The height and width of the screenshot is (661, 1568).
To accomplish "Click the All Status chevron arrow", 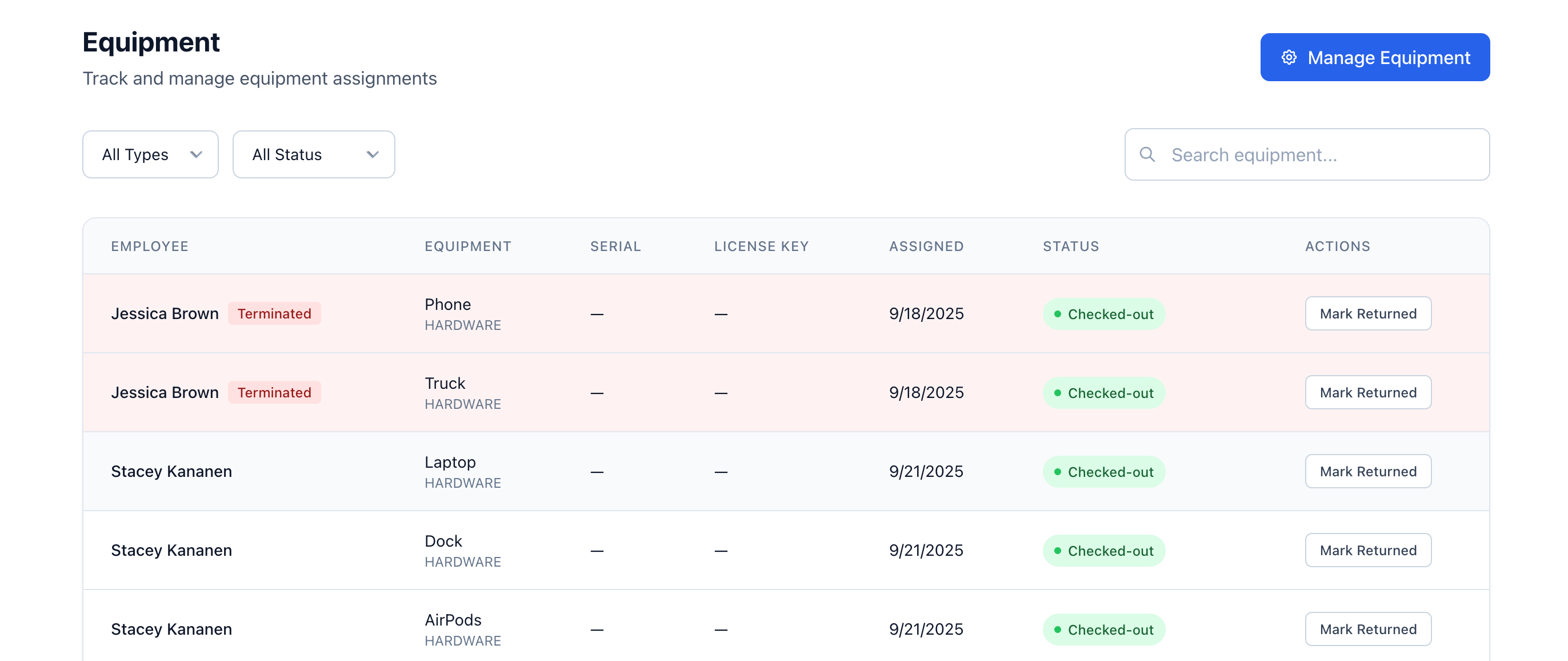I will pyautogui.click(x=373, y=154).
